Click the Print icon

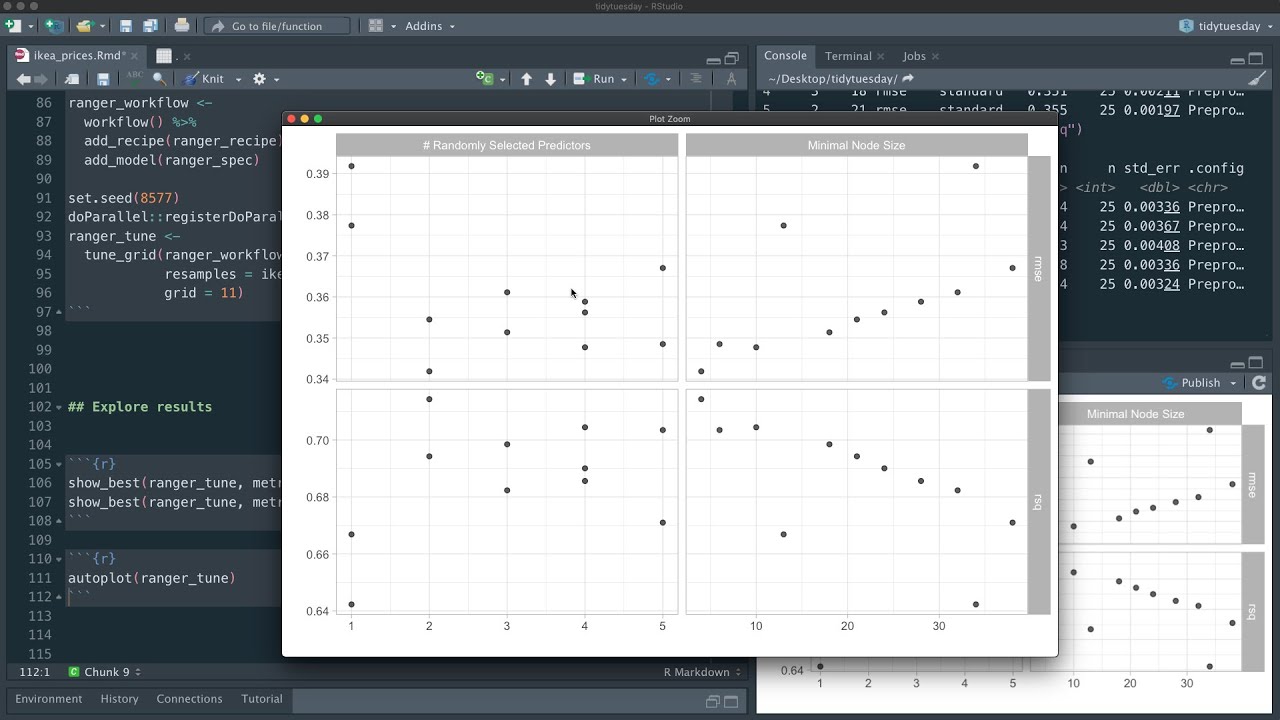pyautogui.click(x=181, y=25)
